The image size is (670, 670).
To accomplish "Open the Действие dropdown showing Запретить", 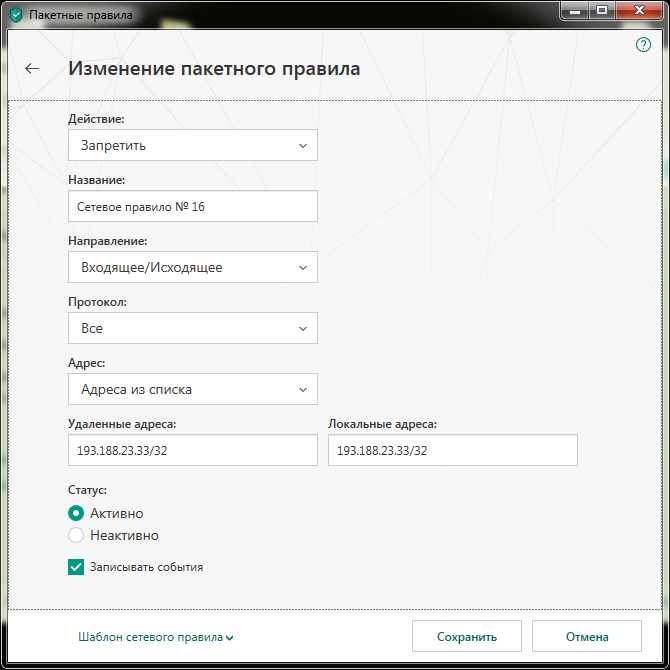I will pos(193,145).
